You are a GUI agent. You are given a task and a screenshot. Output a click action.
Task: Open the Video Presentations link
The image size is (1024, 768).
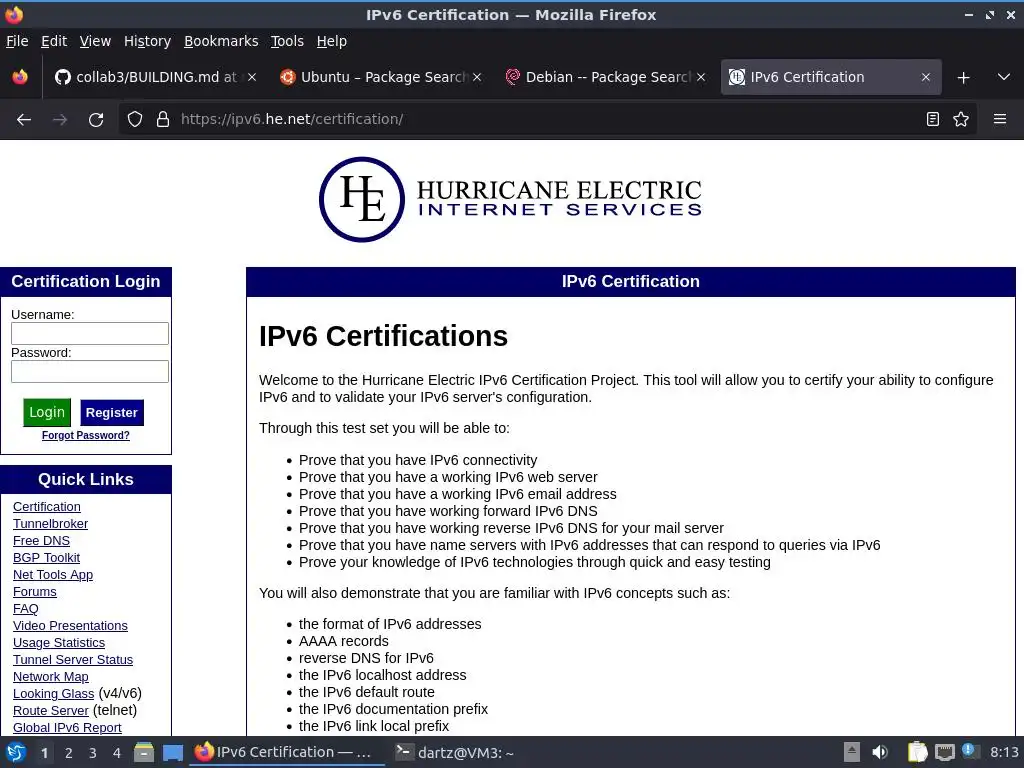pos(71,626)
